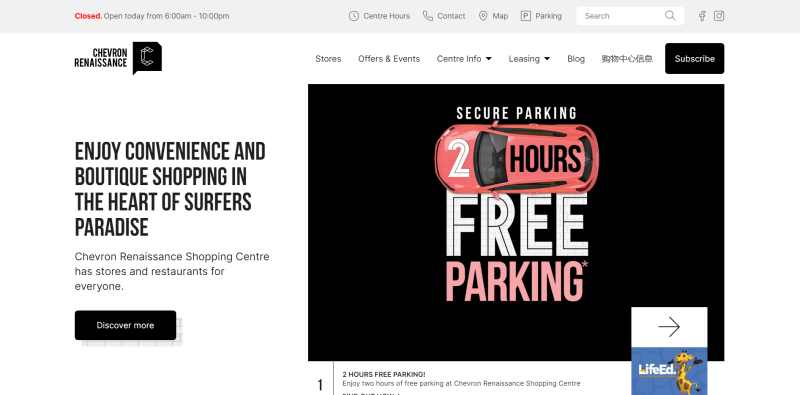Click the clock icon beside Centre Hours
Viewport: 800px width, 395px height.
[x=354, y=16]
